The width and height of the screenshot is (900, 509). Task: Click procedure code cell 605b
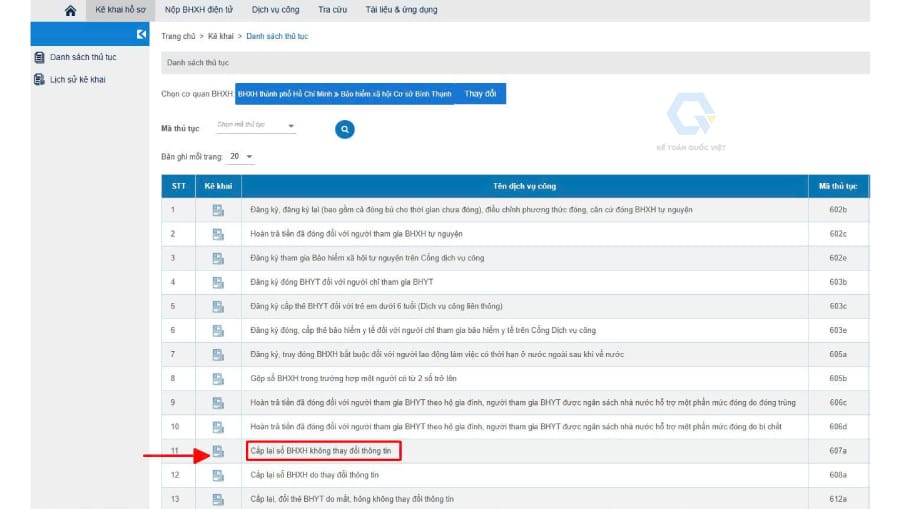[838, 379]
